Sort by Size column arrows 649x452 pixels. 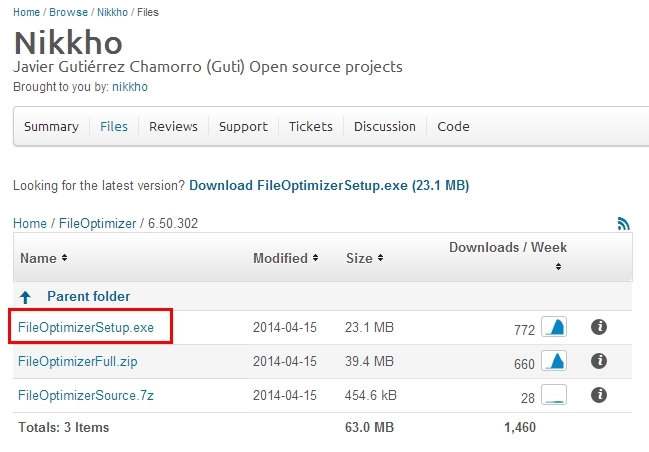(x=380, y=258)
